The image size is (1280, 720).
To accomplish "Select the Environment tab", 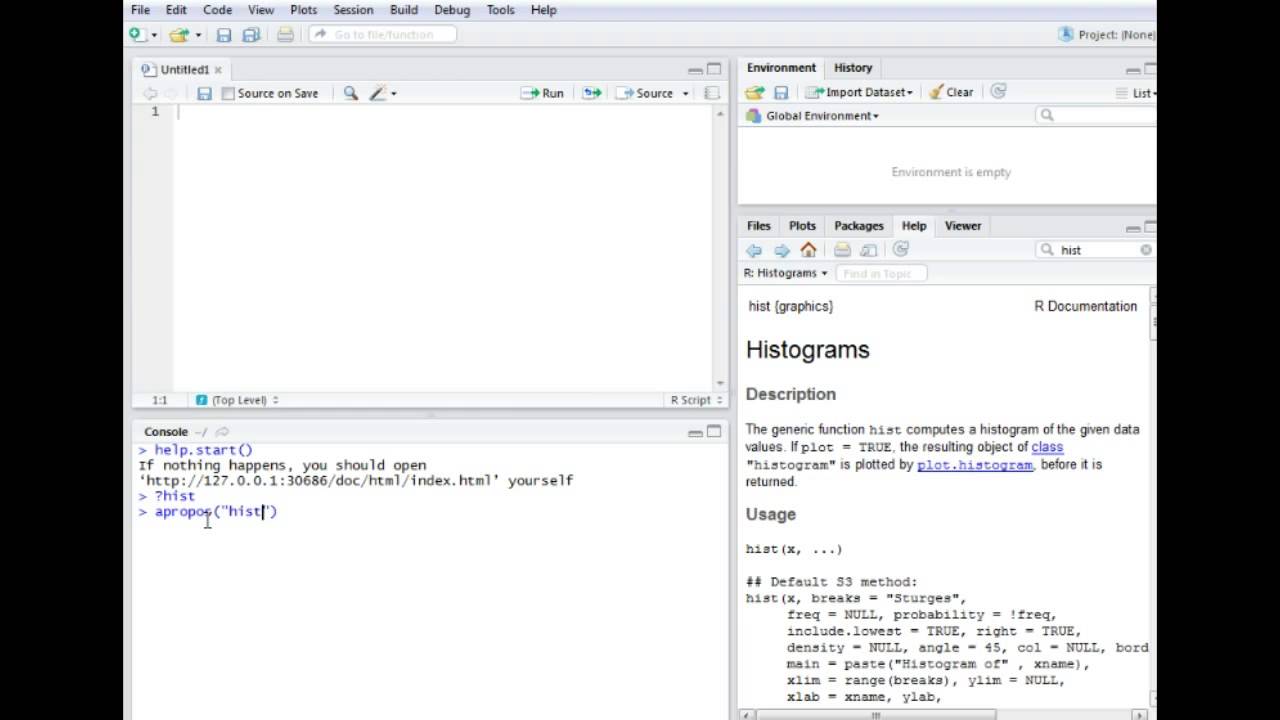I will 781,68.
